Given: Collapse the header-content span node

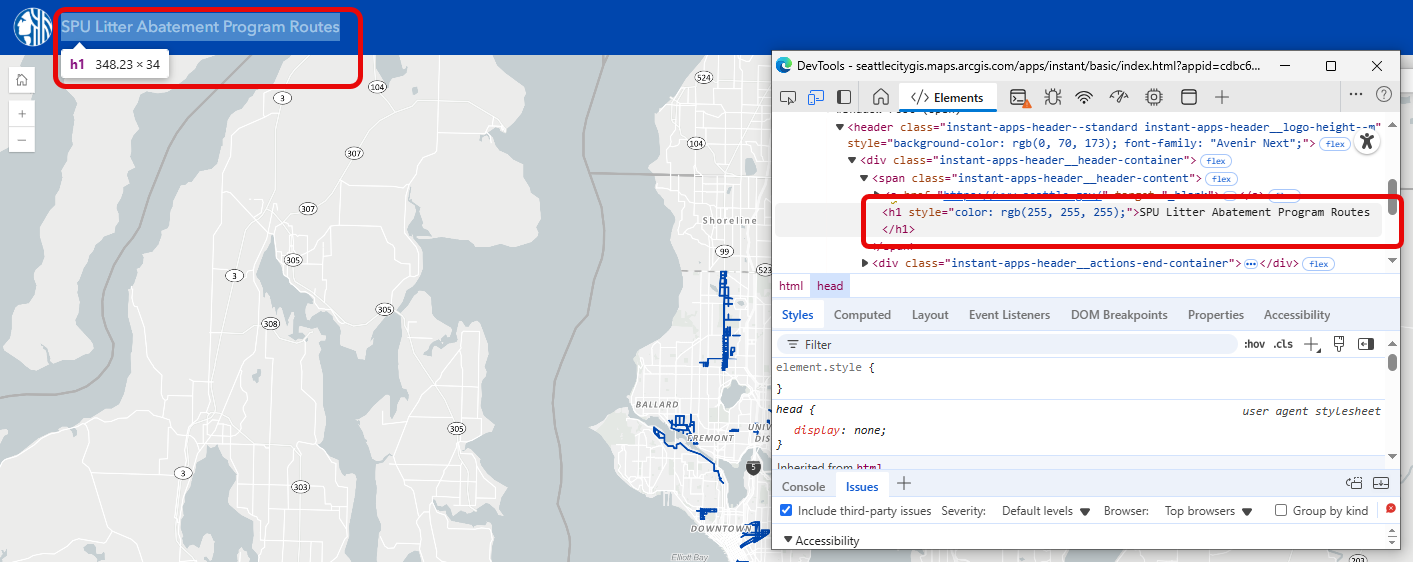Looking at the screenshot, I should pos(864,178).
